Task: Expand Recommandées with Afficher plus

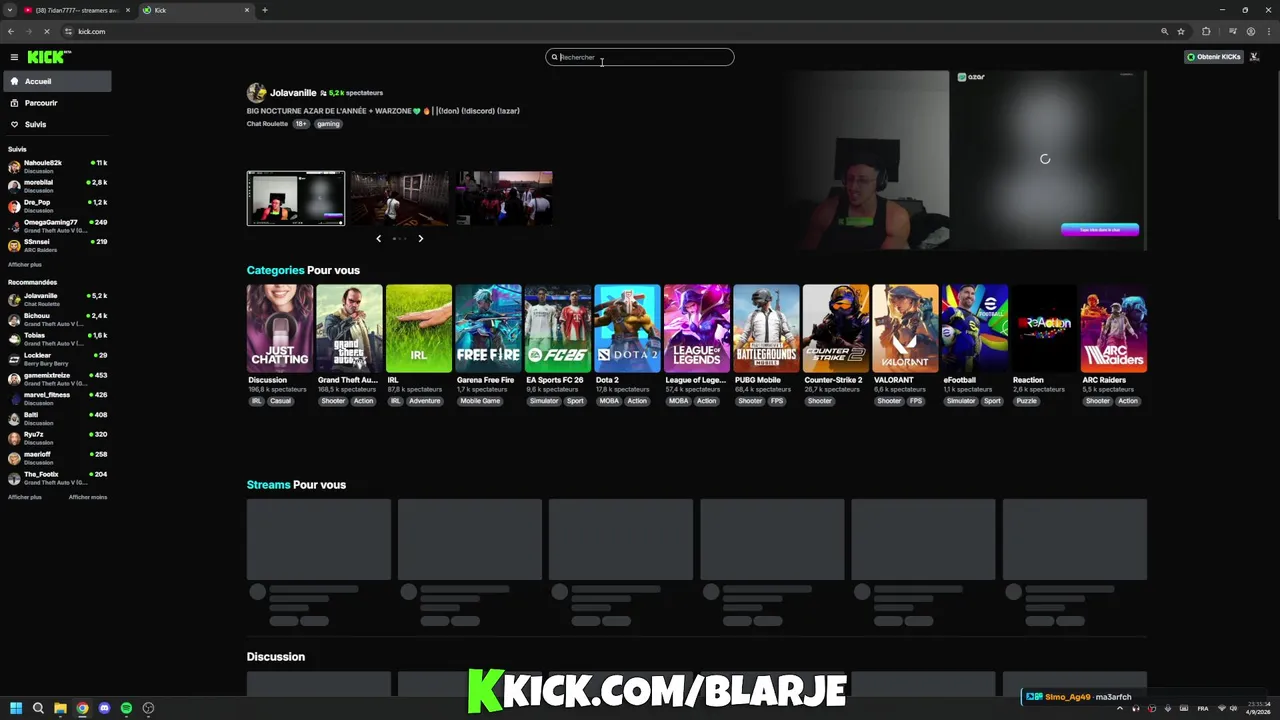Action: tap(25, 497)
